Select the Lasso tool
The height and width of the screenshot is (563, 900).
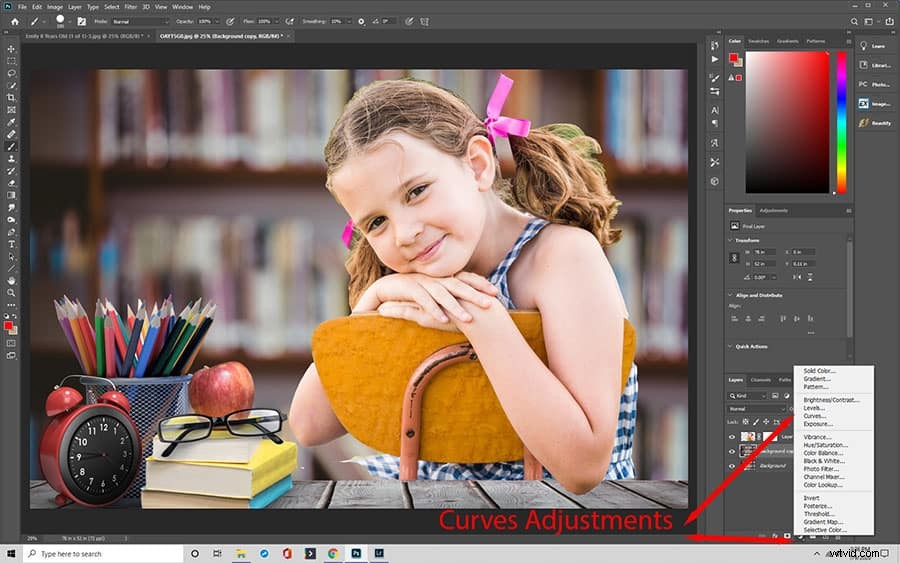pyautogui.click(x=11, y=73)
